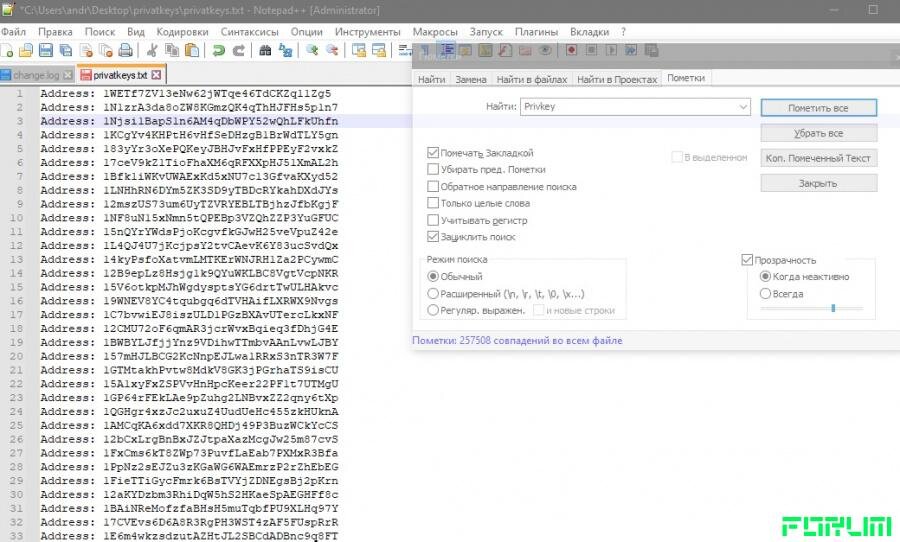900x542 pixels.
Task: Click the Убрать все button
Action: click(818, 133)
